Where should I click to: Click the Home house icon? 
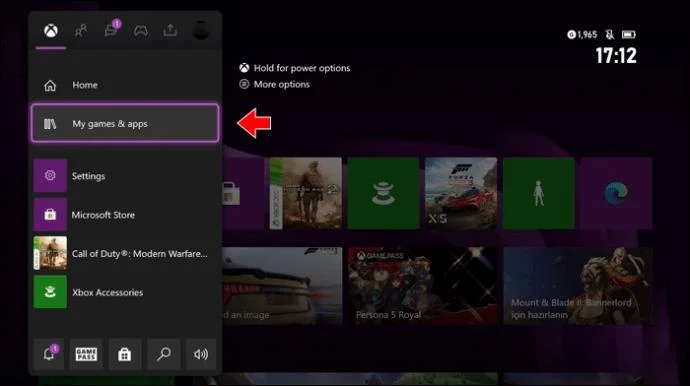coord(50,85)
